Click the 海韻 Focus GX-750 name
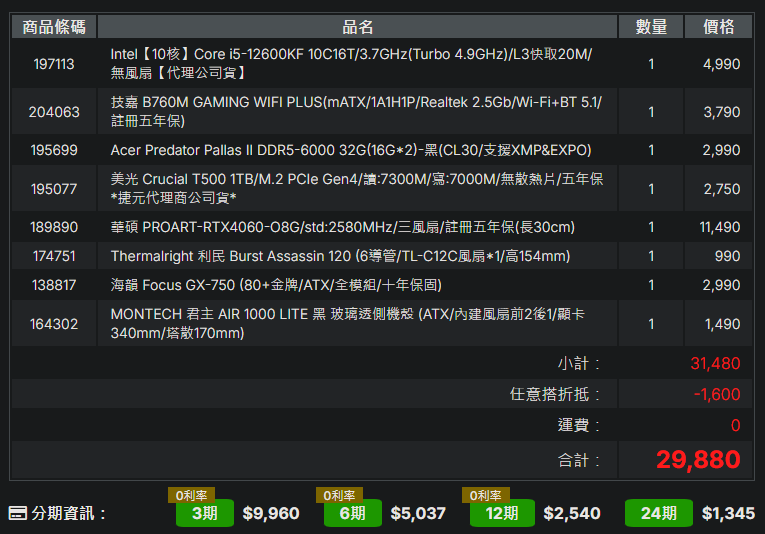 (276, 285)
